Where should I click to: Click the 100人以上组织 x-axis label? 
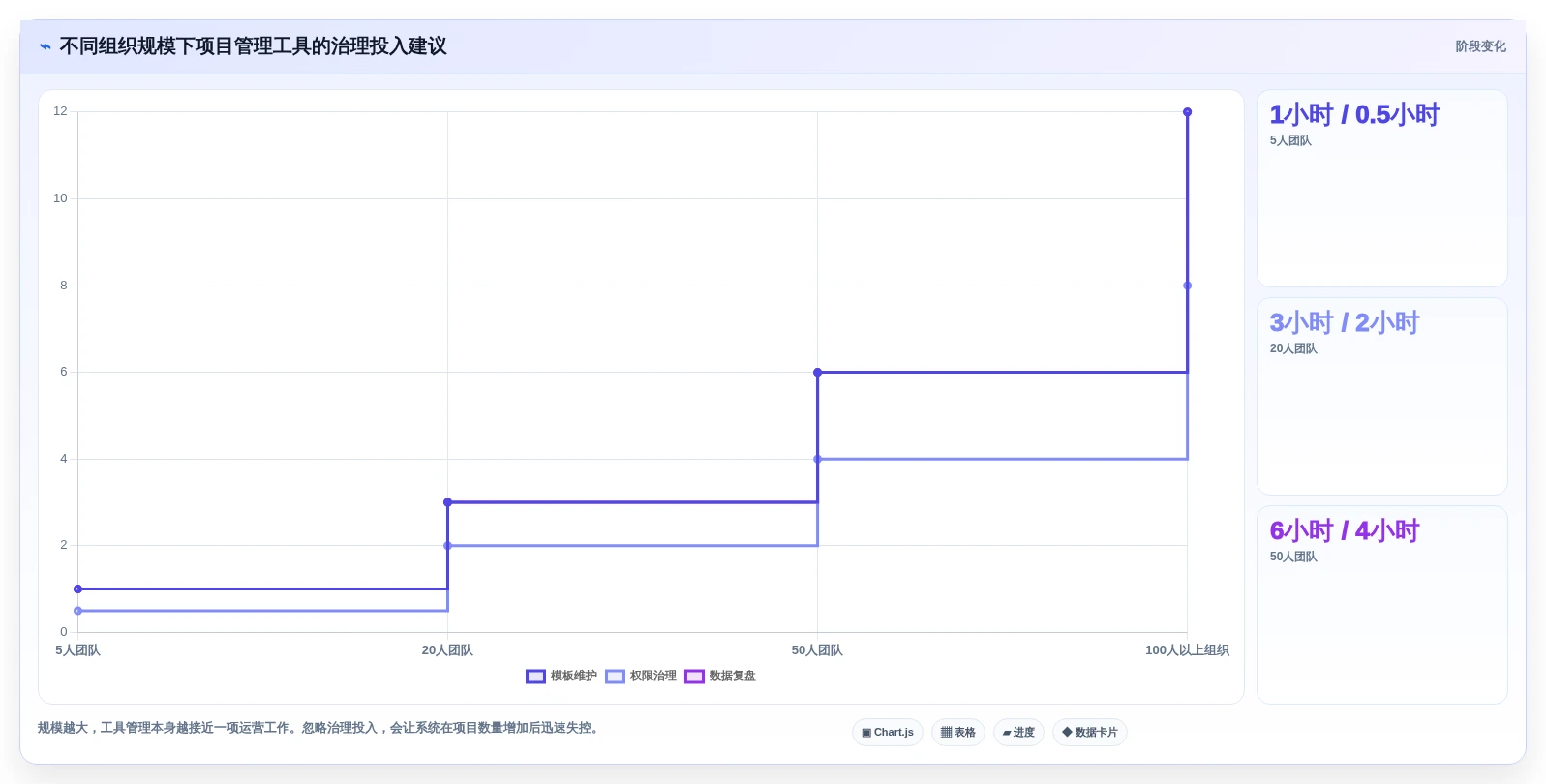tap(1187, 650)
